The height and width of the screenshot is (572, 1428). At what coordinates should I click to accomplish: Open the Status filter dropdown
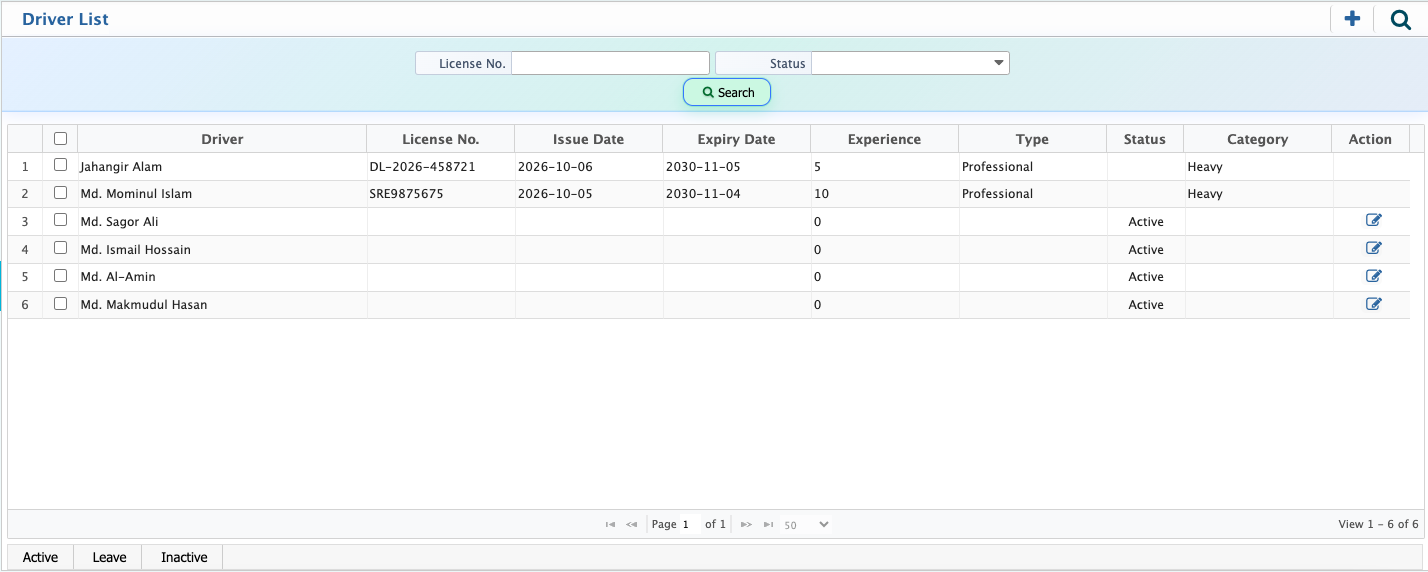(x=910, y=63)
